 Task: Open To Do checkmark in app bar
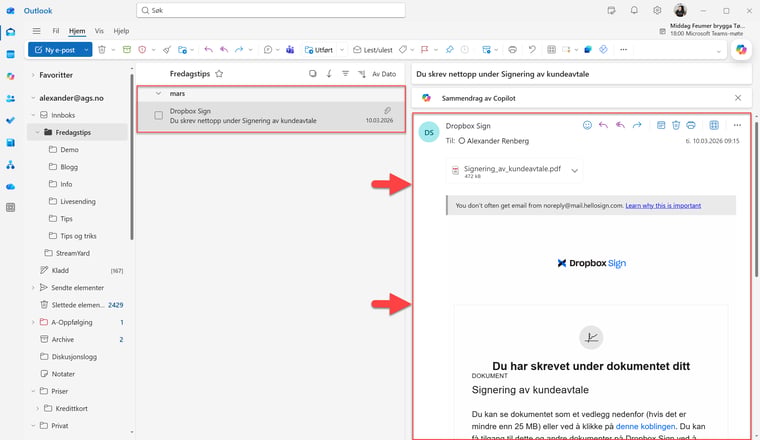click(x=11, y=120)
